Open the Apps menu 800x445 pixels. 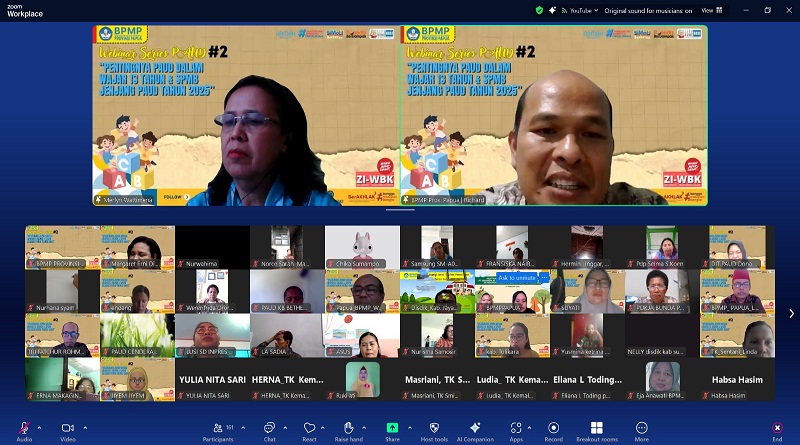(516, 431)
